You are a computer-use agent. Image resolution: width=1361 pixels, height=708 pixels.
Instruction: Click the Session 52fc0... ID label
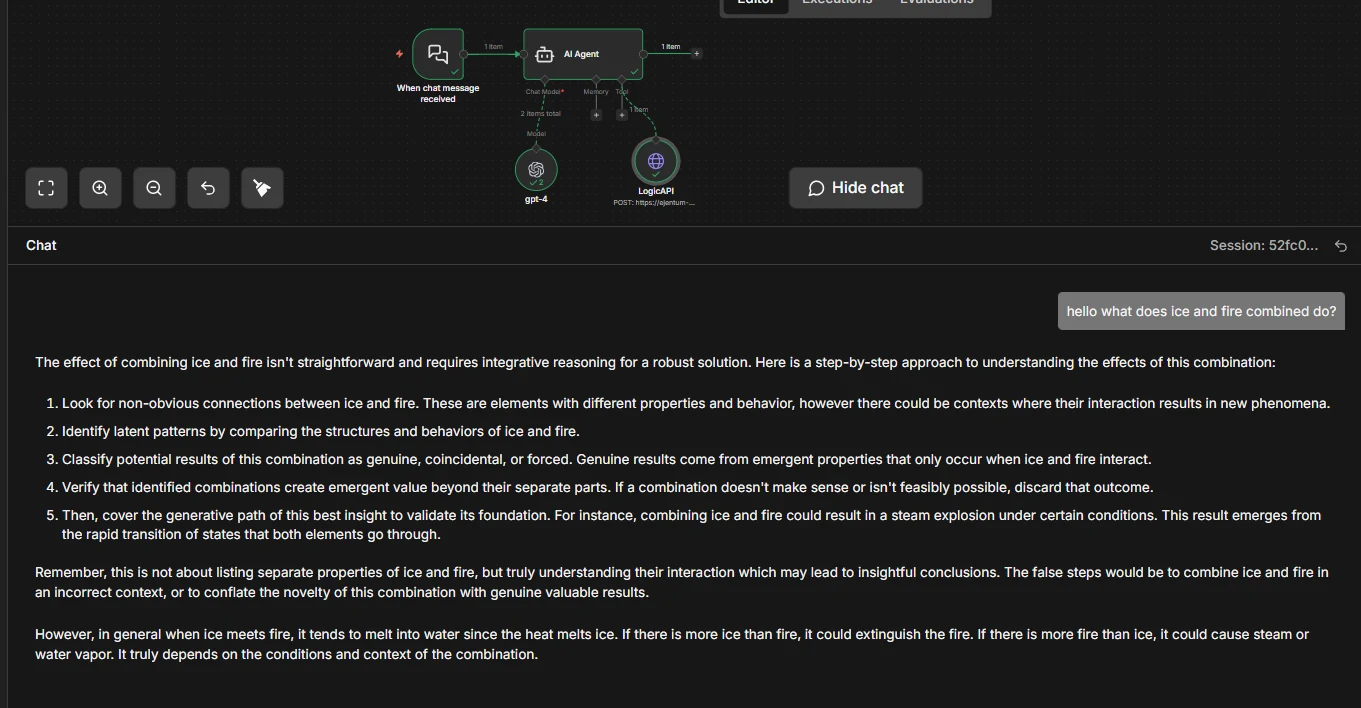1263,246
